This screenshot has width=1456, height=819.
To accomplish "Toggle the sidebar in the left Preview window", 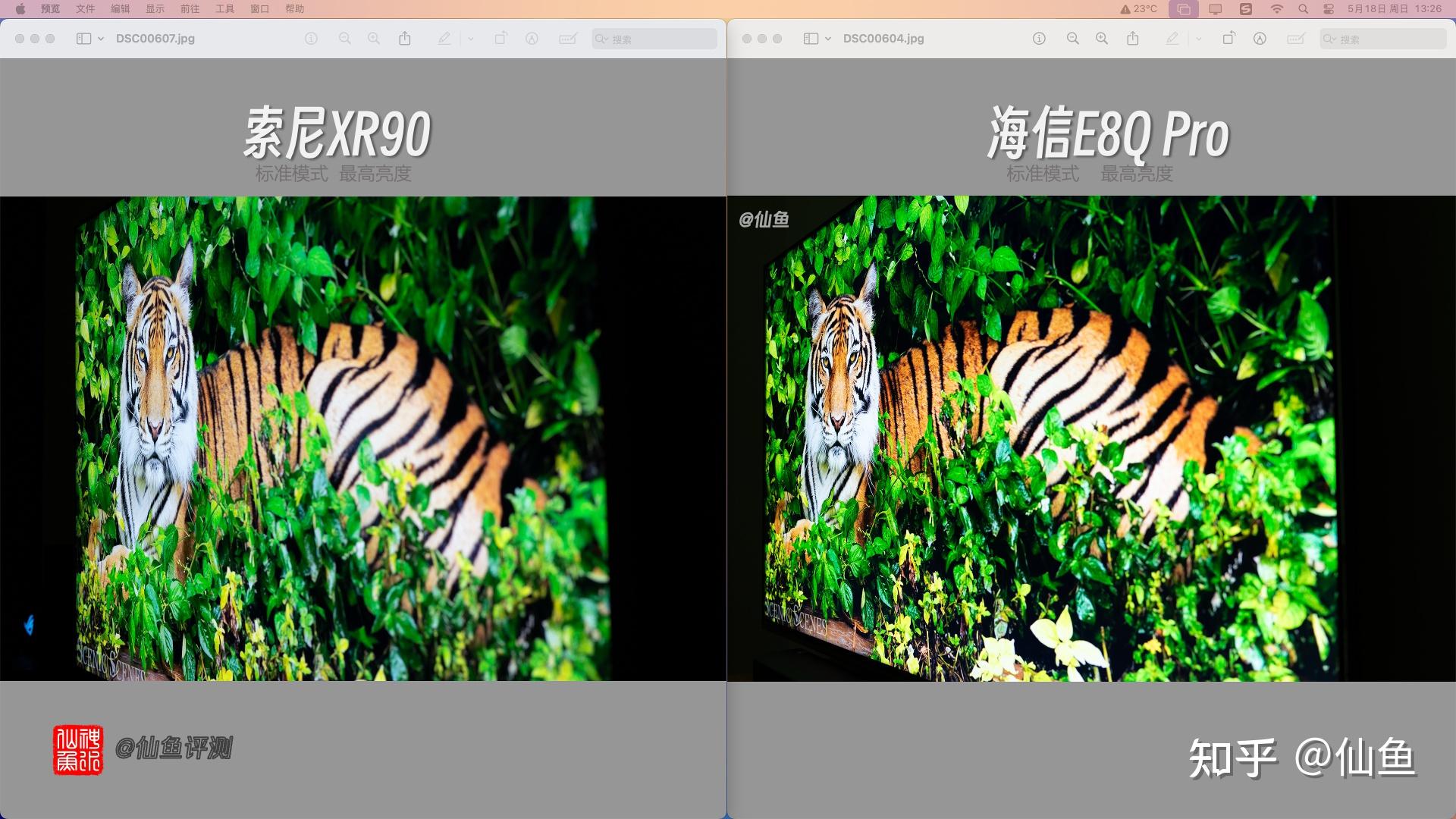I will 82,39.
